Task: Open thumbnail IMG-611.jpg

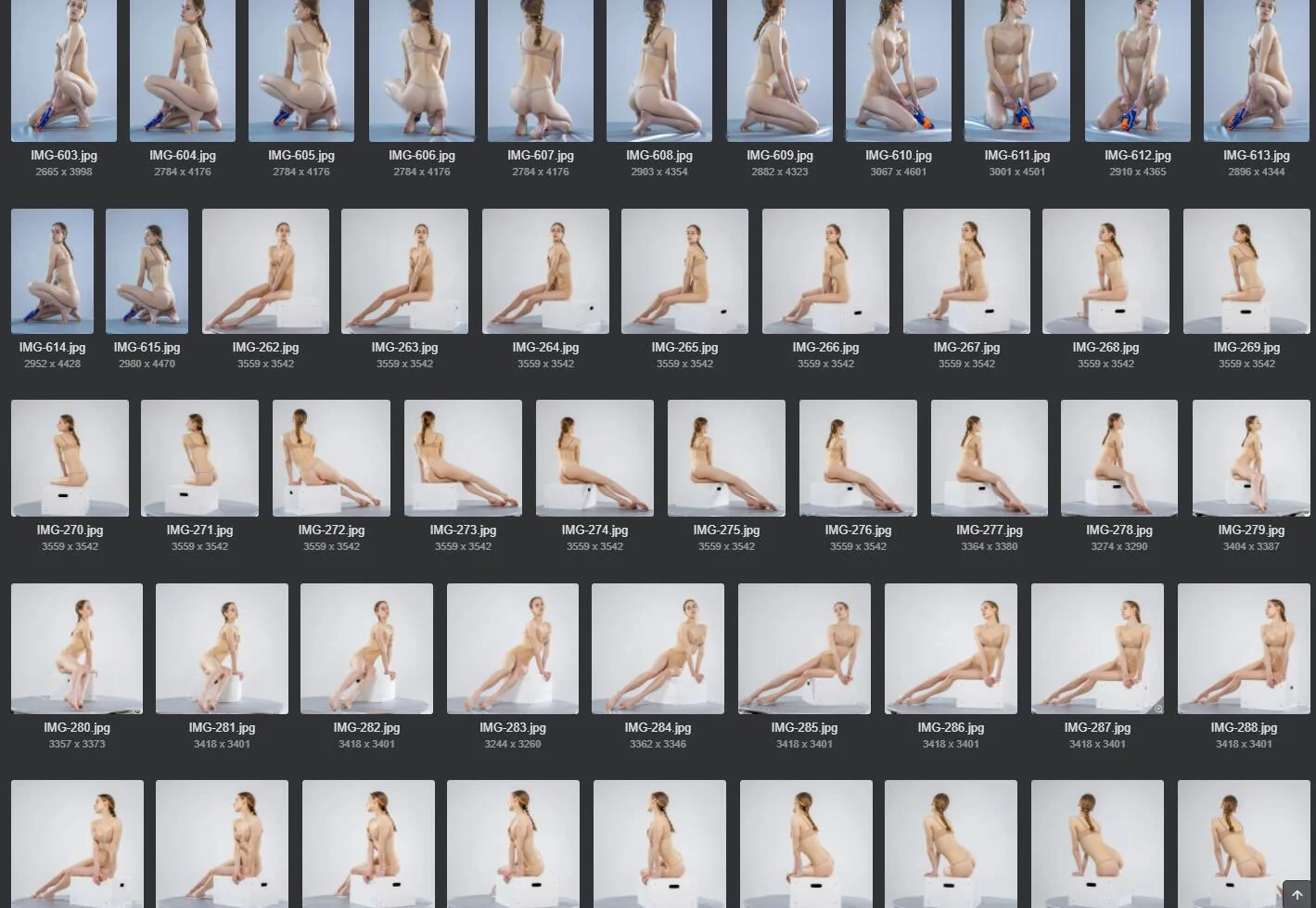Action: point(1017,70)
